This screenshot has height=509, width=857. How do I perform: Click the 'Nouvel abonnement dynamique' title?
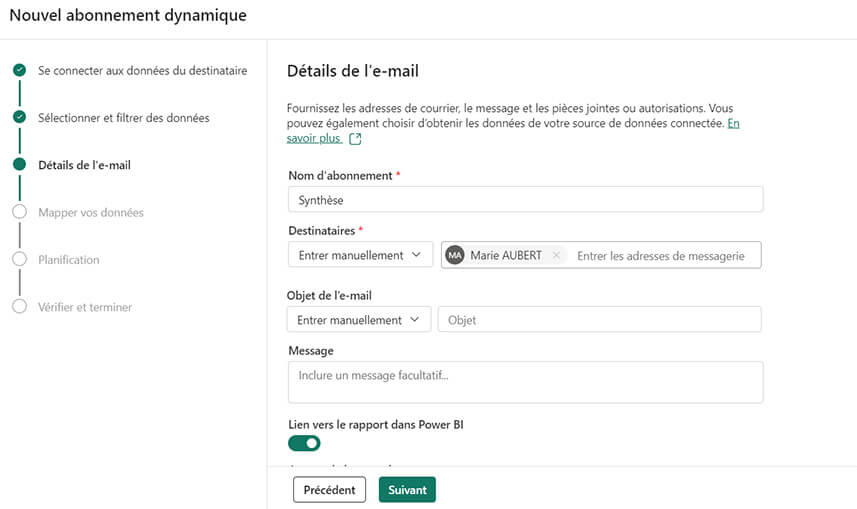click(128, 15)
